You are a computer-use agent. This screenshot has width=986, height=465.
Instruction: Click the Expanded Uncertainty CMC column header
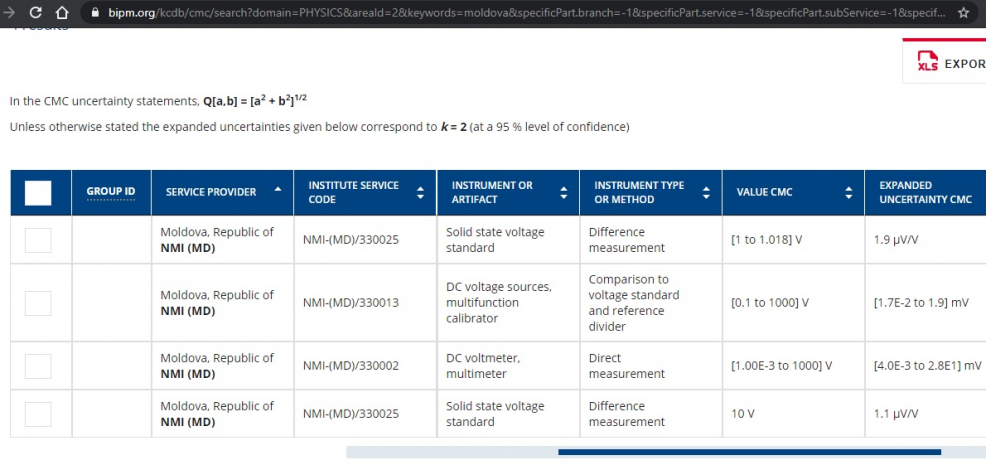925,193
